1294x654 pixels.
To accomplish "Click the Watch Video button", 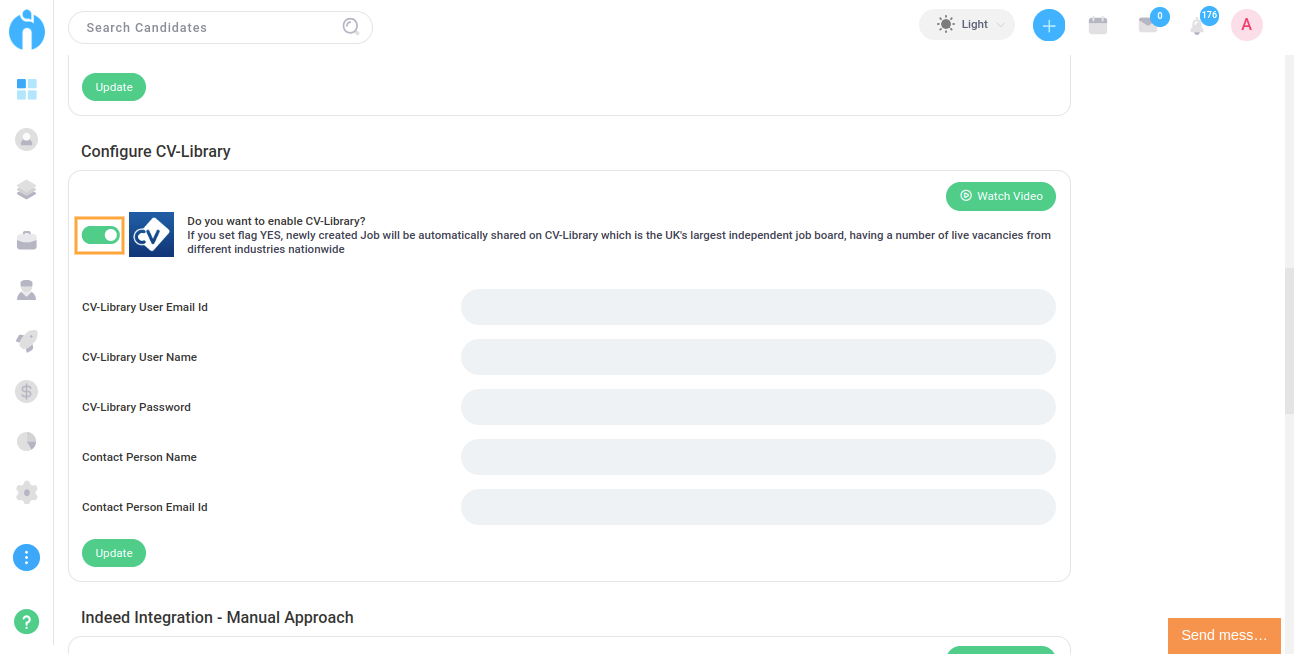I will [x=1000, y=196].
